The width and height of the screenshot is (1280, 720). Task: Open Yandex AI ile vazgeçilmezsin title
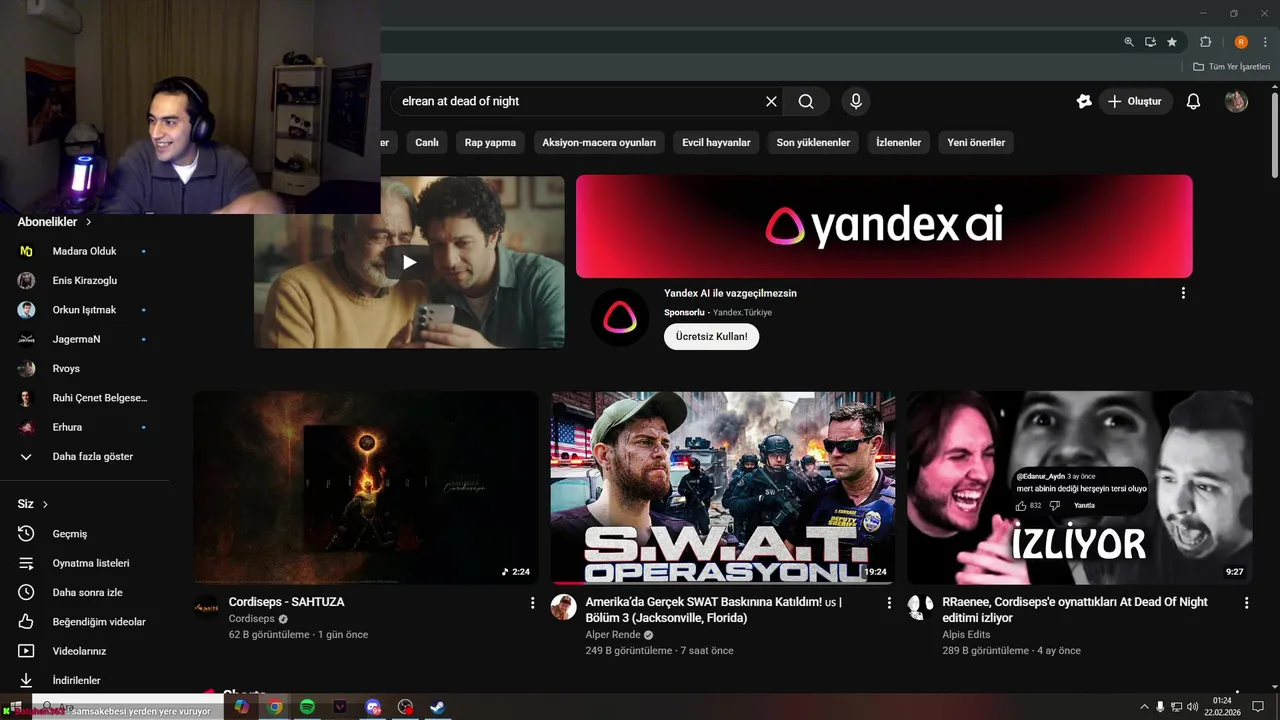[730, 293]
